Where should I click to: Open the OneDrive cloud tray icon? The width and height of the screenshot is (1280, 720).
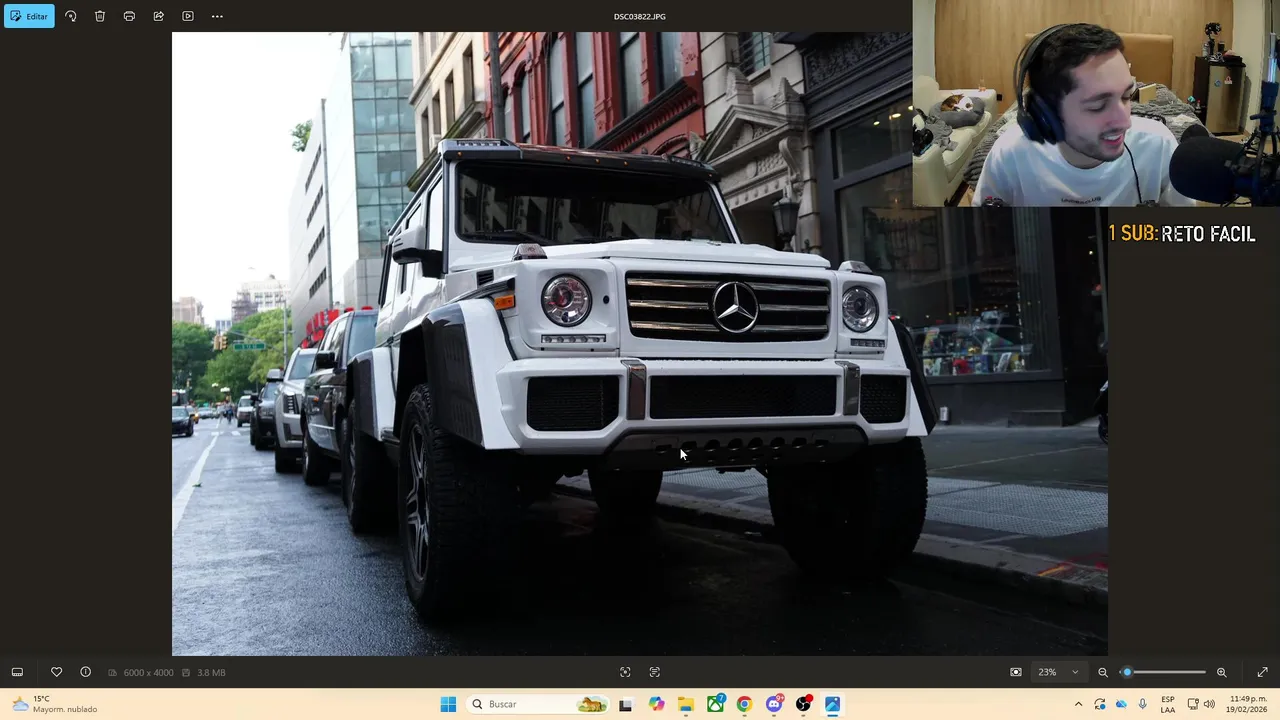point(1121,704)
